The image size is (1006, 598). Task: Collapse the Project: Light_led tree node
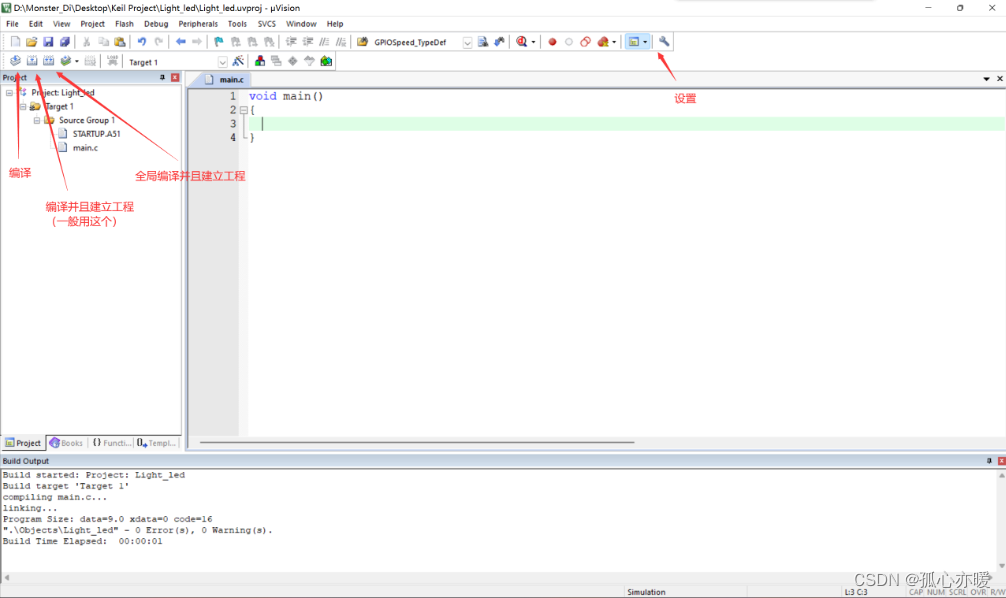click(10, 92)
